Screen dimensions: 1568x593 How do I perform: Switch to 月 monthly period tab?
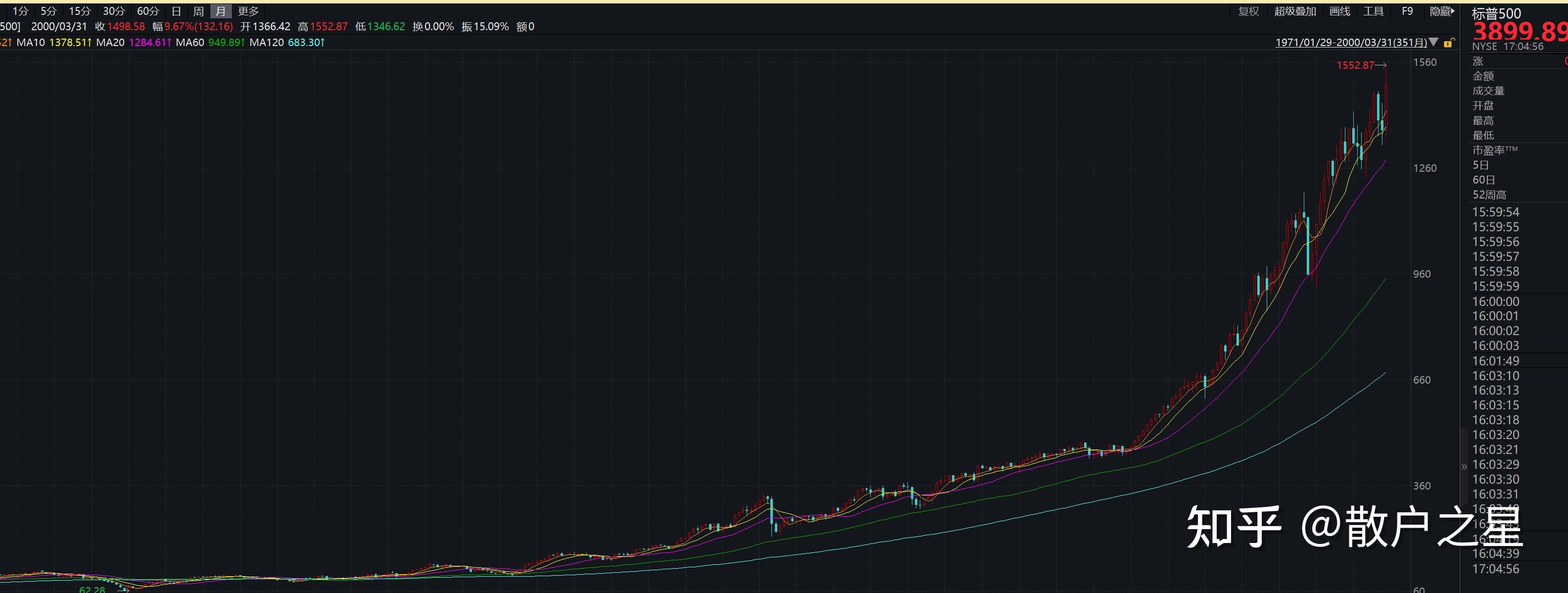coord(220,11)
